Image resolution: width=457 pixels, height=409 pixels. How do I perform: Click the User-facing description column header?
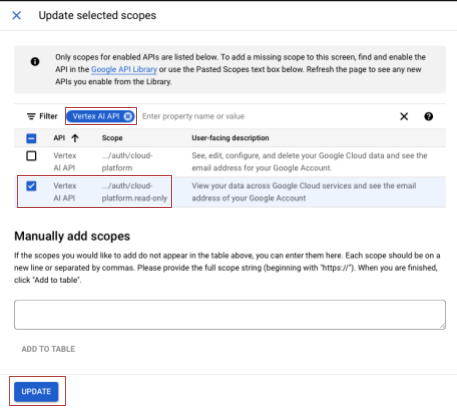(x=230, y=138)
